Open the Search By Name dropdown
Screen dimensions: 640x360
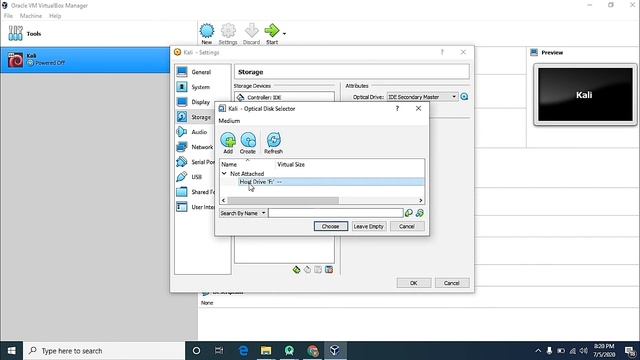(243, 213)
